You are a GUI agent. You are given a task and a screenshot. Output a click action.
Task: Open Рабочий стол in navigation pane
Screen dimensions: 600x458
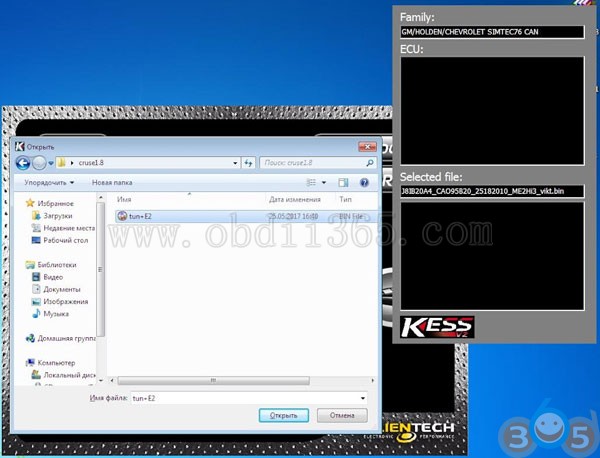click(x=65, y=240)
